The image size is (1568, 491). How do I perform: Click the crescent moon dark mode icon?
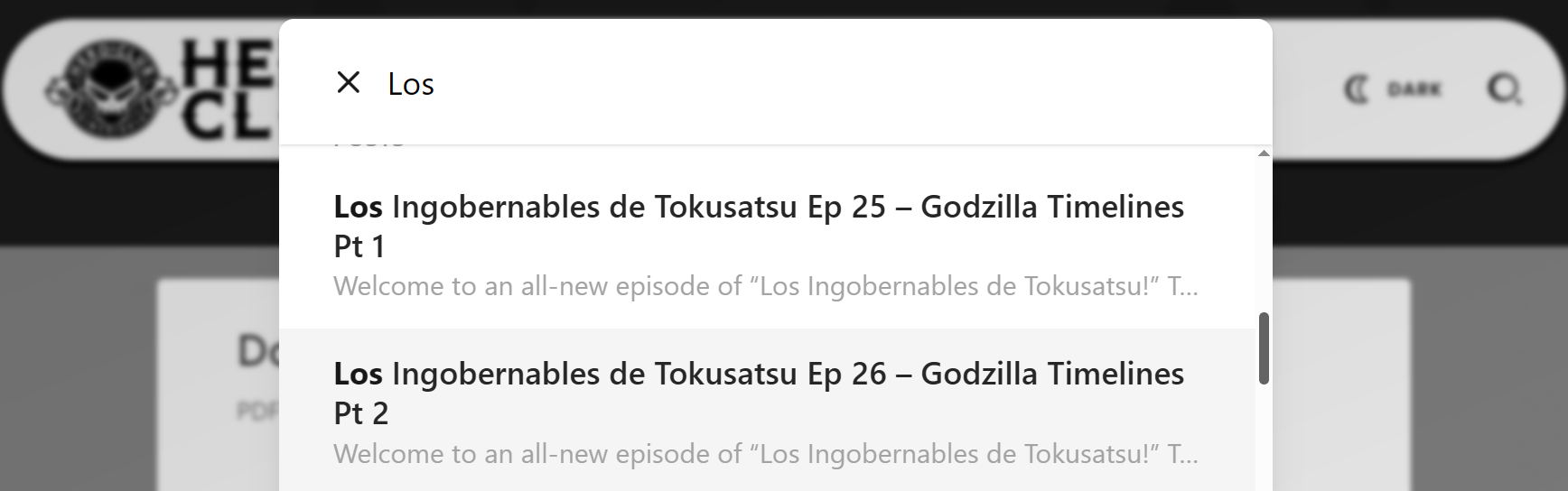tap(1355, 89)
